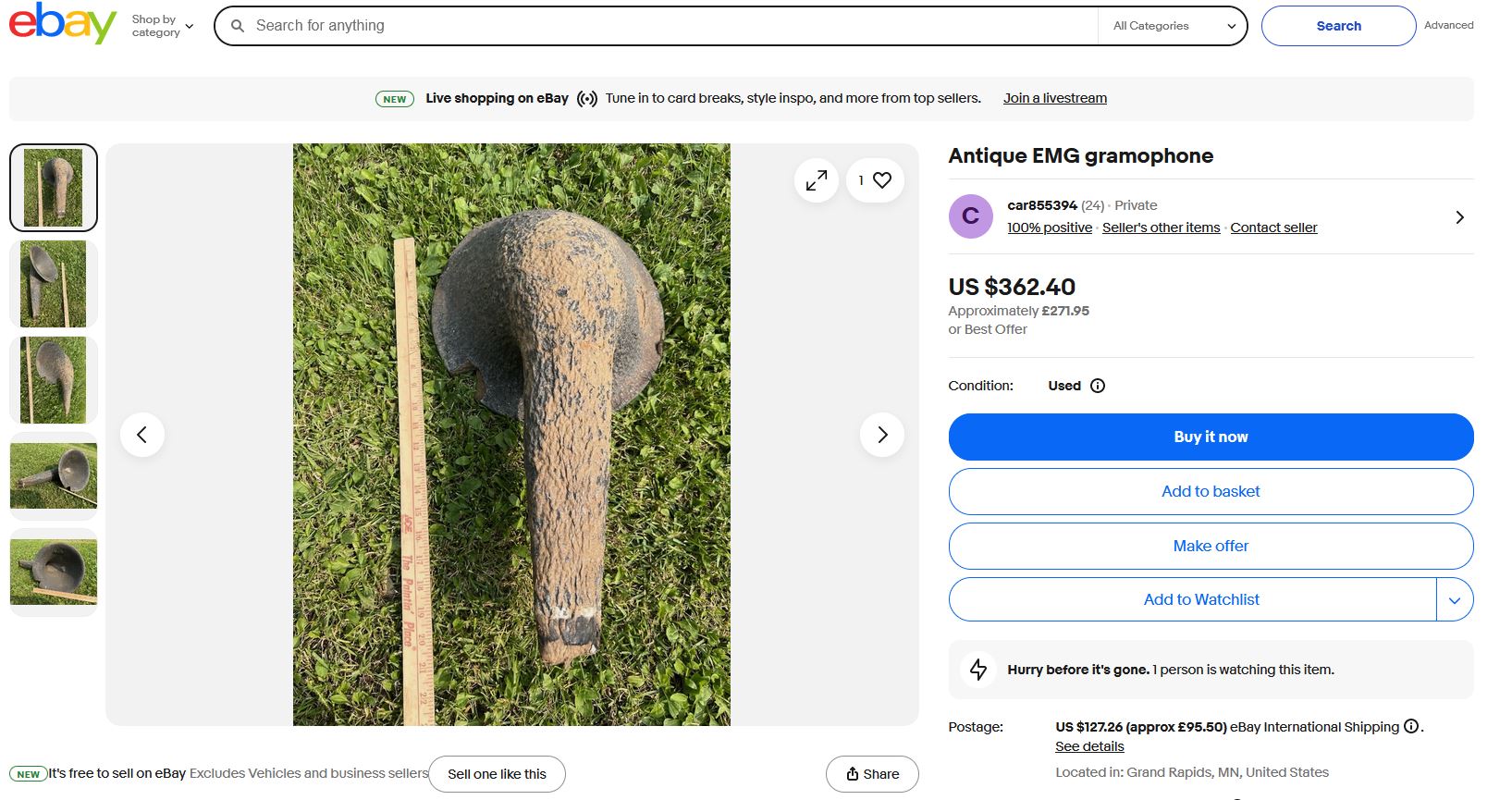The image size is (1512, 800).
Task: Expand the Add to Watchlist options arrow
Action: [1454, 600]
